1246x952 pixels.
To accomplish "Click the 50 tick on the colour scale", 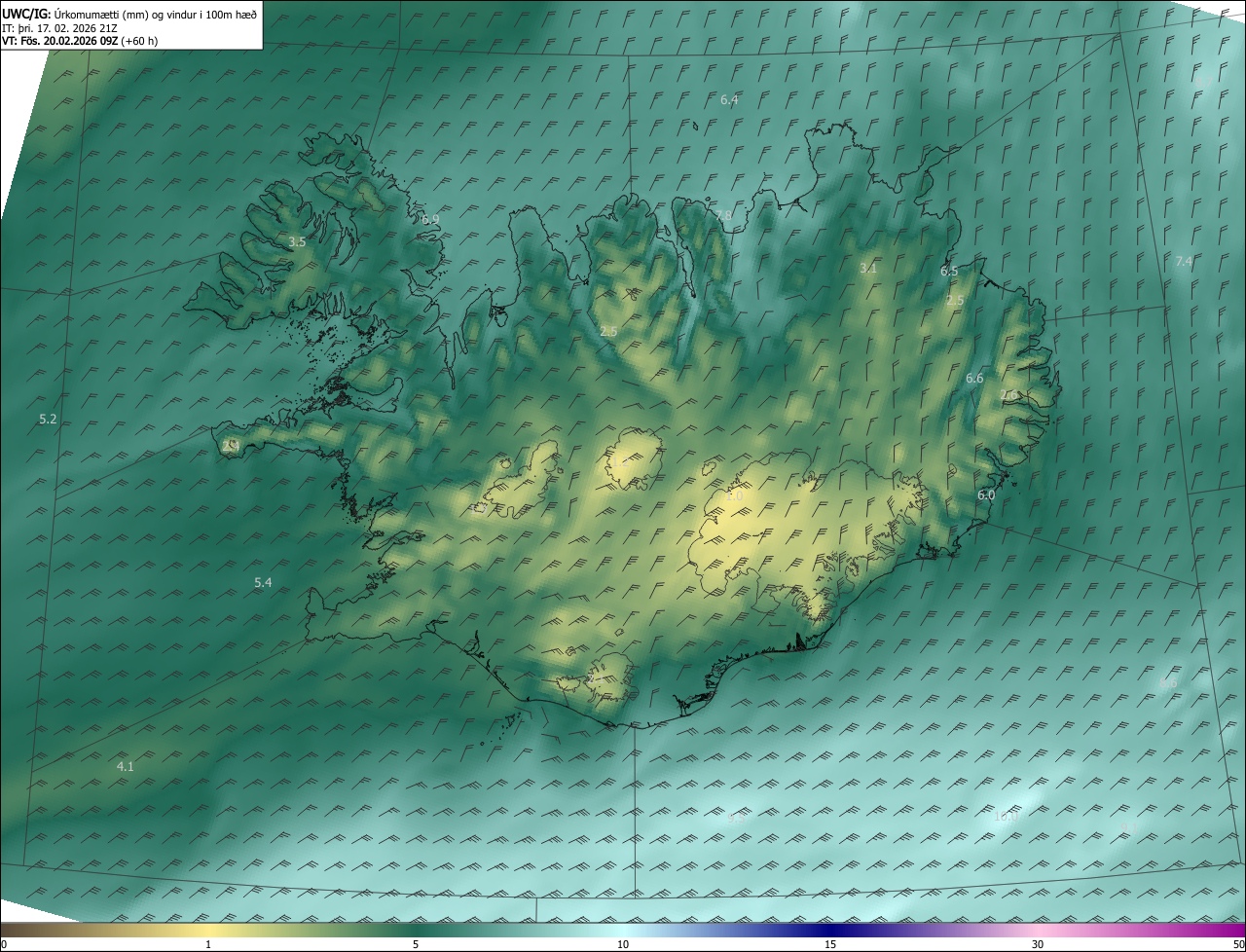I will 1238,944.
